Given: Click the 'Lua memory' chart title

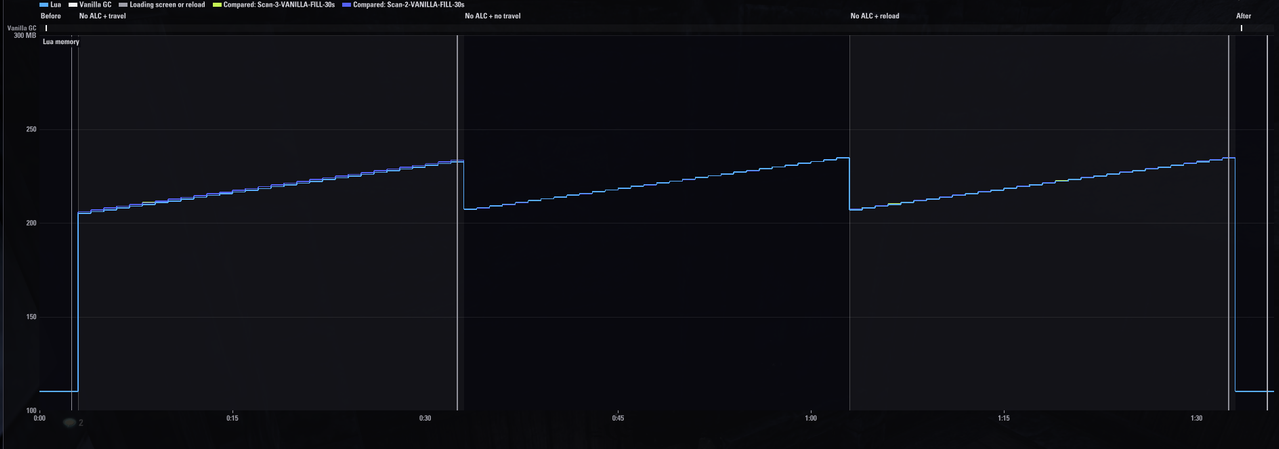Looking at the screenshot, I should click(x=61, y=42).
